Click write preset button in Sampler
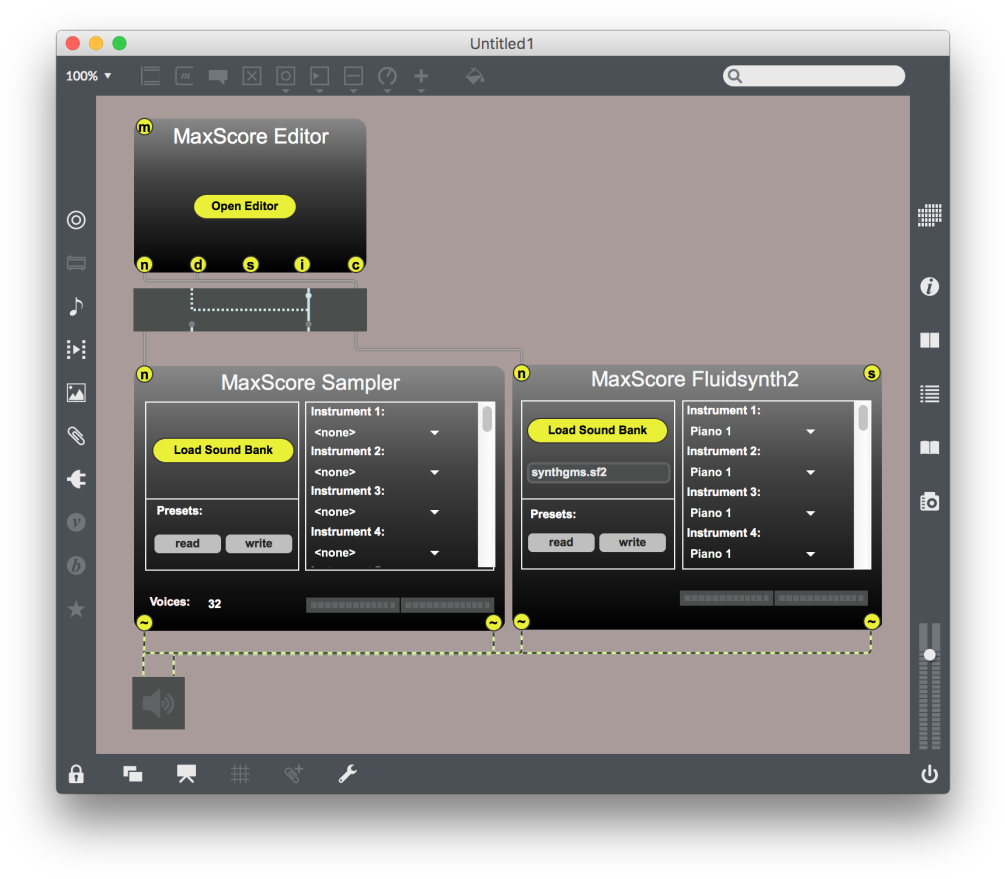The height and width of the screenshot is (879, 1005). tap(258, 543)
